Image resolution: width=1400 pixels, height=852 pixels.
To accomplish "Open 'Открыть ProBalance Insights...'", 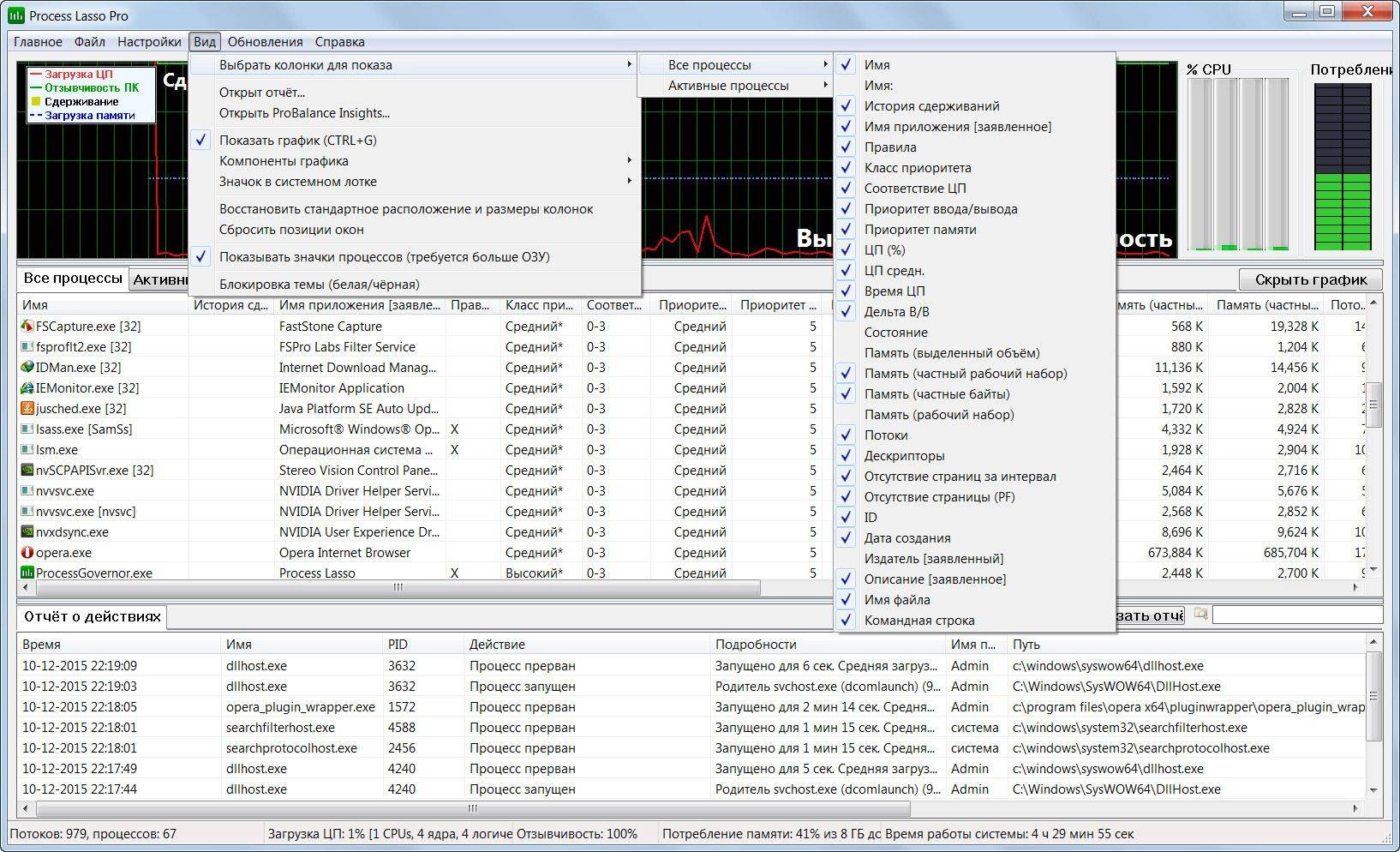I will pos(415,112).
